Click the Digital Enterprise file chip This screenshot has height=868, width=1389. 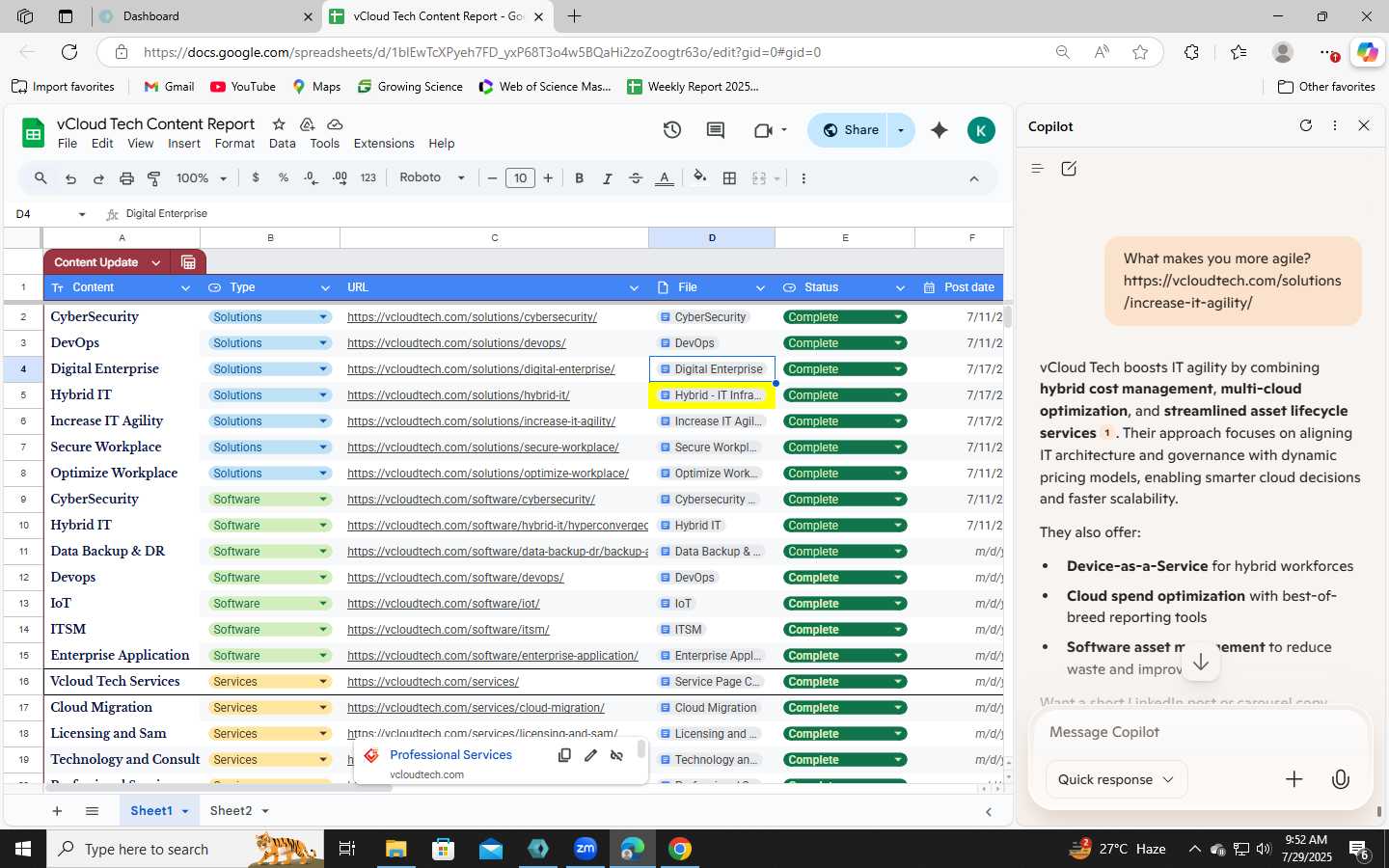coord(711,369)
